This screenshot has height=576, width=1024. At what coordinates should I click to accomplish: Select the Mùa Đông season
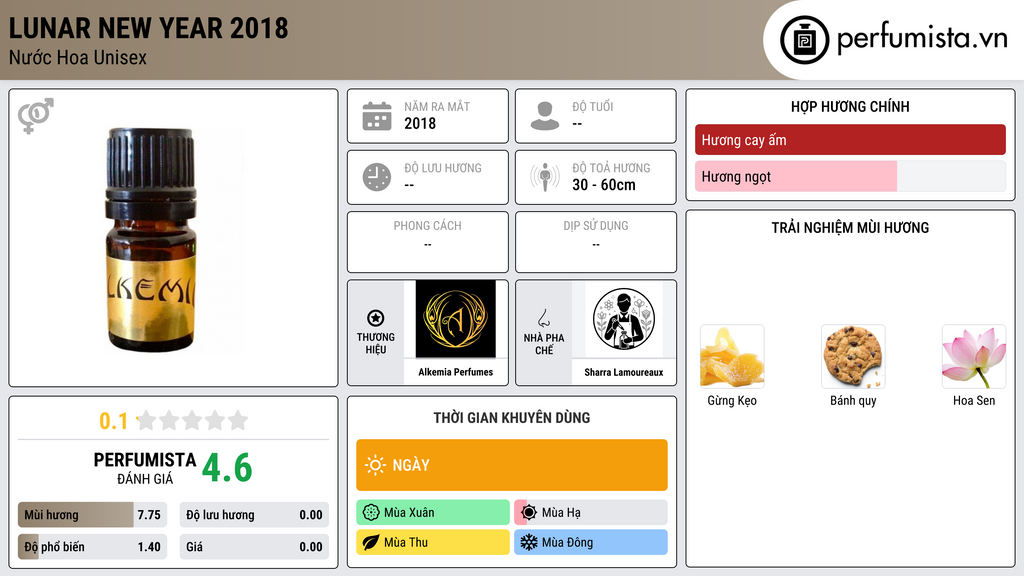[591, 543]
